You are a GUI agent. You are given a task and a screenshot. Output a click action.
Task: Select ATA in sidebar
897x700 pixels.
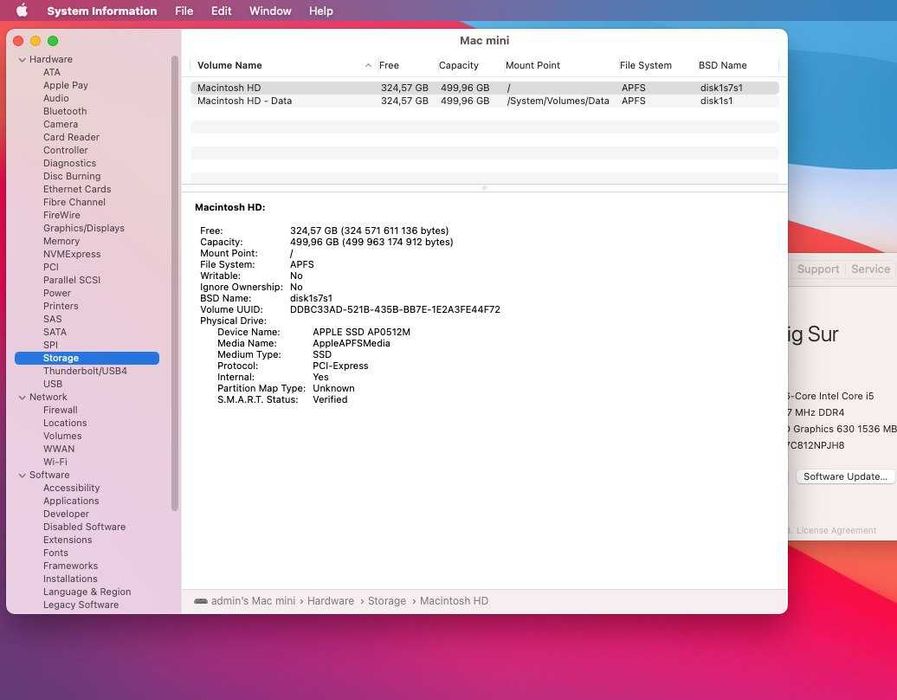[51, 72]
